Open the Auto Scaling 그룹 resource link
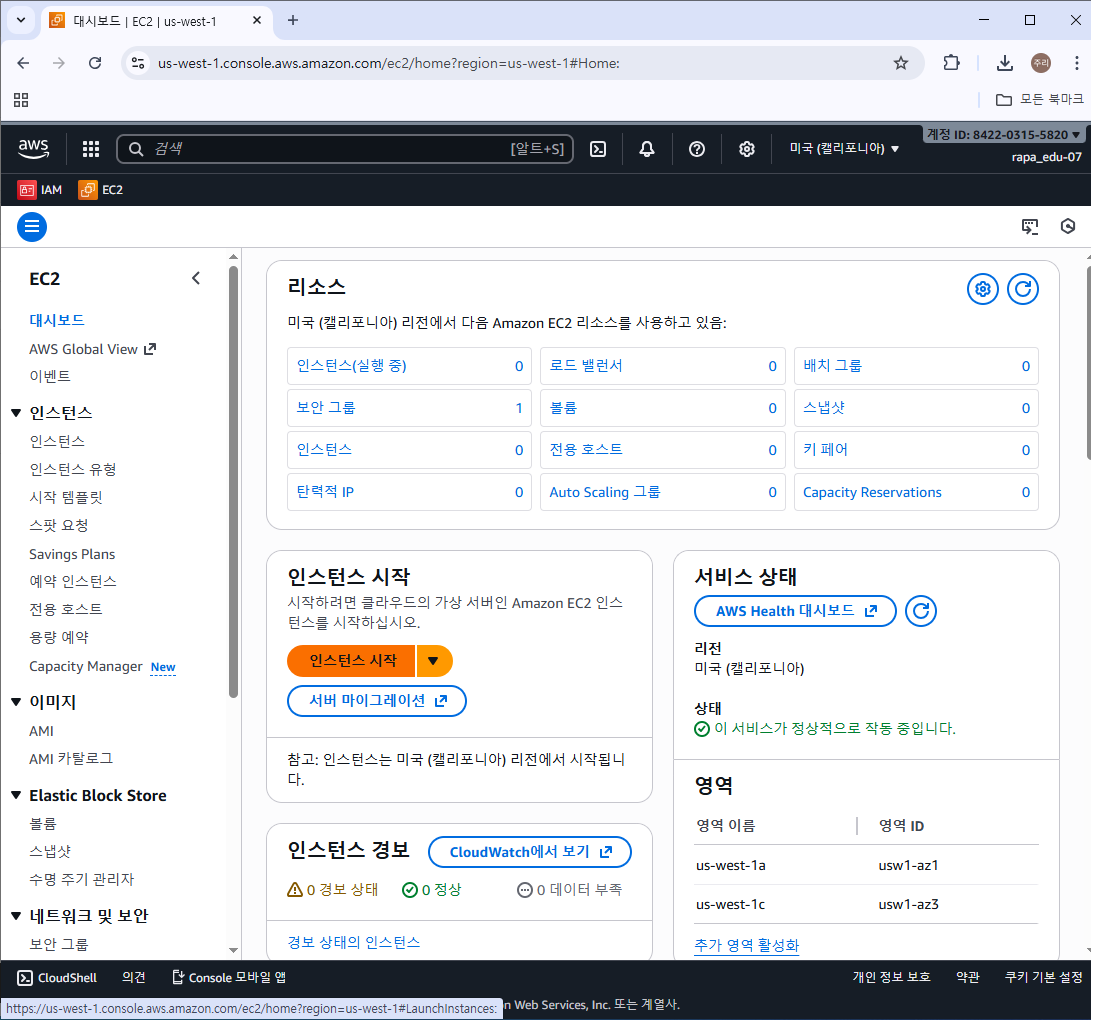 (605, 492)
